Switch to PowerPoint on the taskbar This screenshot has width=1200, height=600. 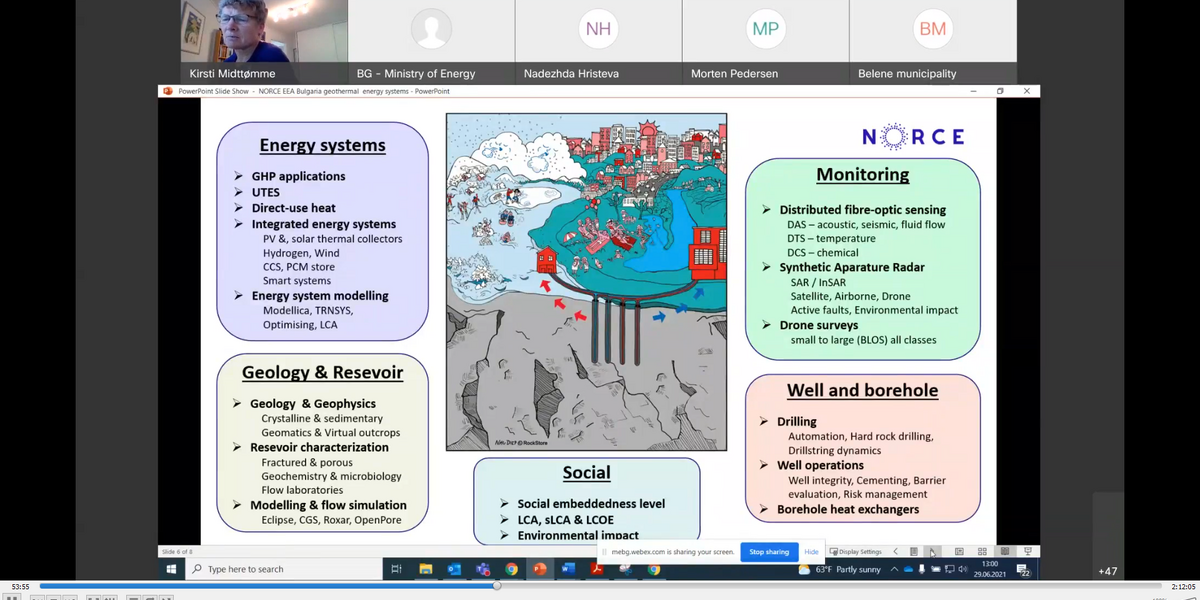tap(540, 569)
